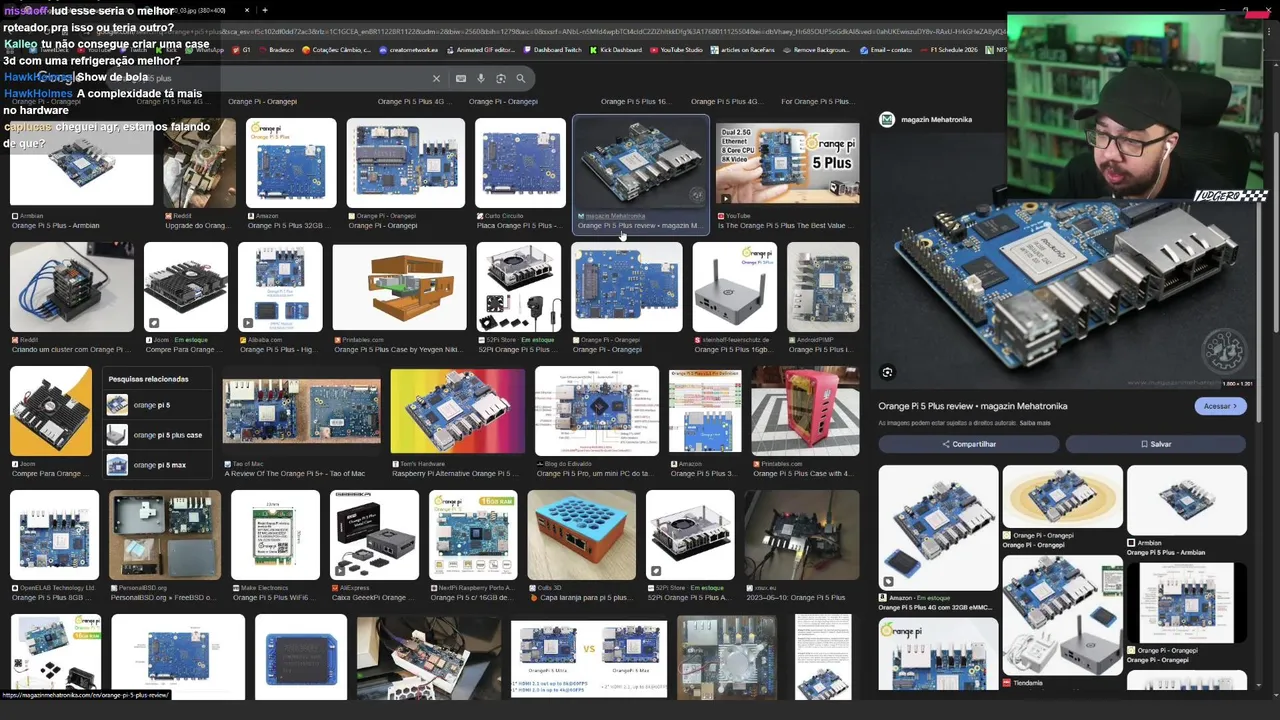Select related search 'orange pi 5 max'
1280x720 pixels.
[158, 465]
